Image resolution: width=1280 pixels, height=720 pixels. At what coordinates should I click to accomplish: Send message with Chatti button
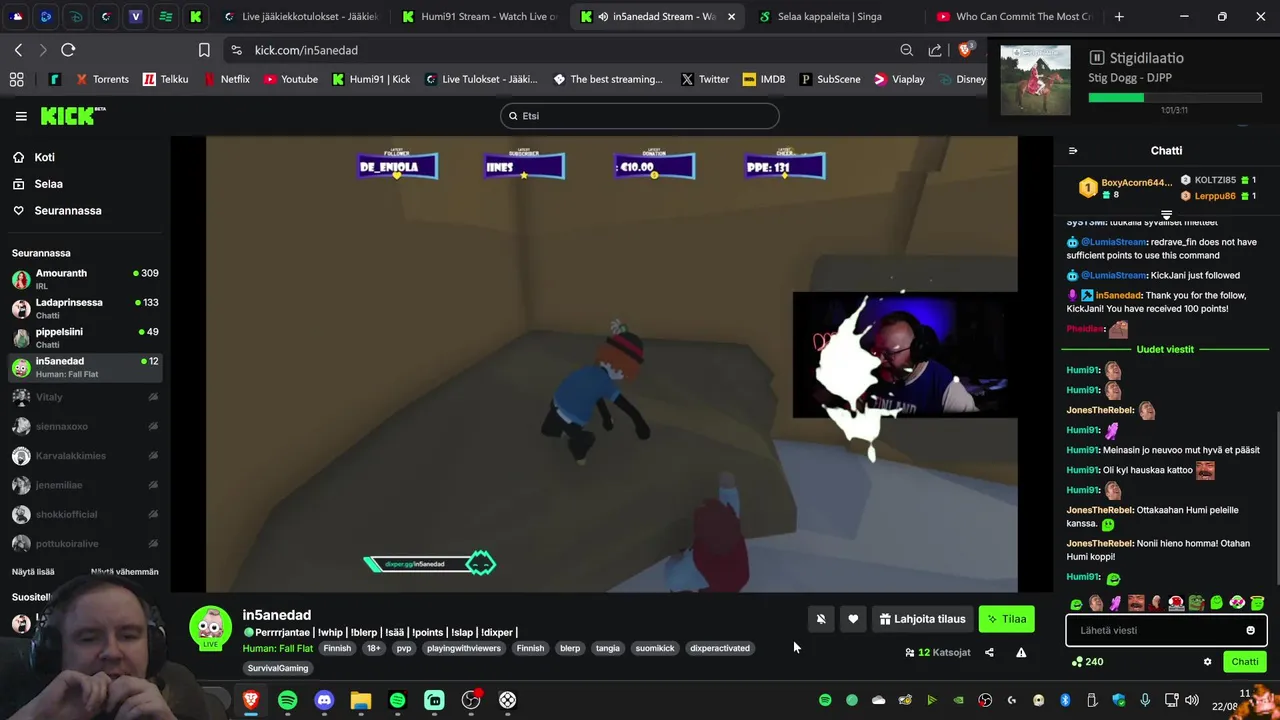click(x=1245, y=662)
